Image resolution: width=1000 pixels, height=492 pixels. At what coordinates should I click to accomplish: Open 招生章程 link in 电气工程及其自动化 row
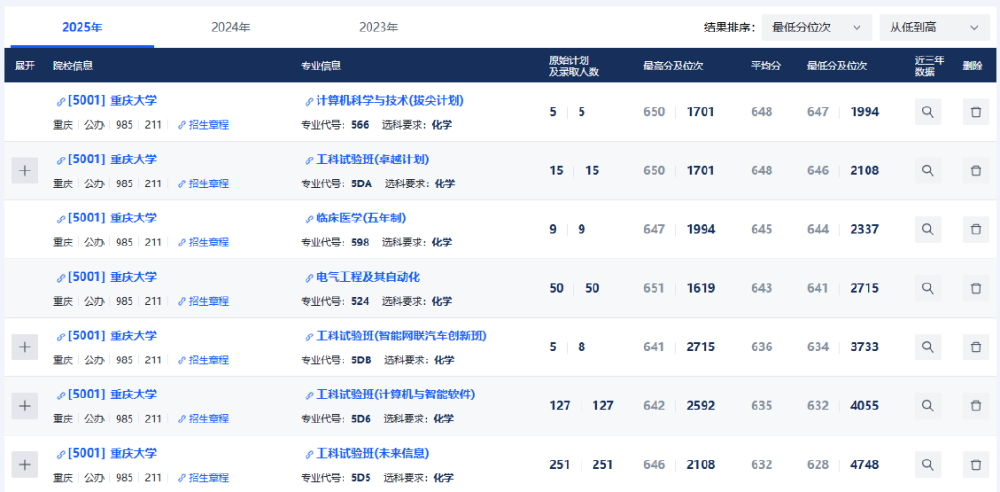pos(203,301)
